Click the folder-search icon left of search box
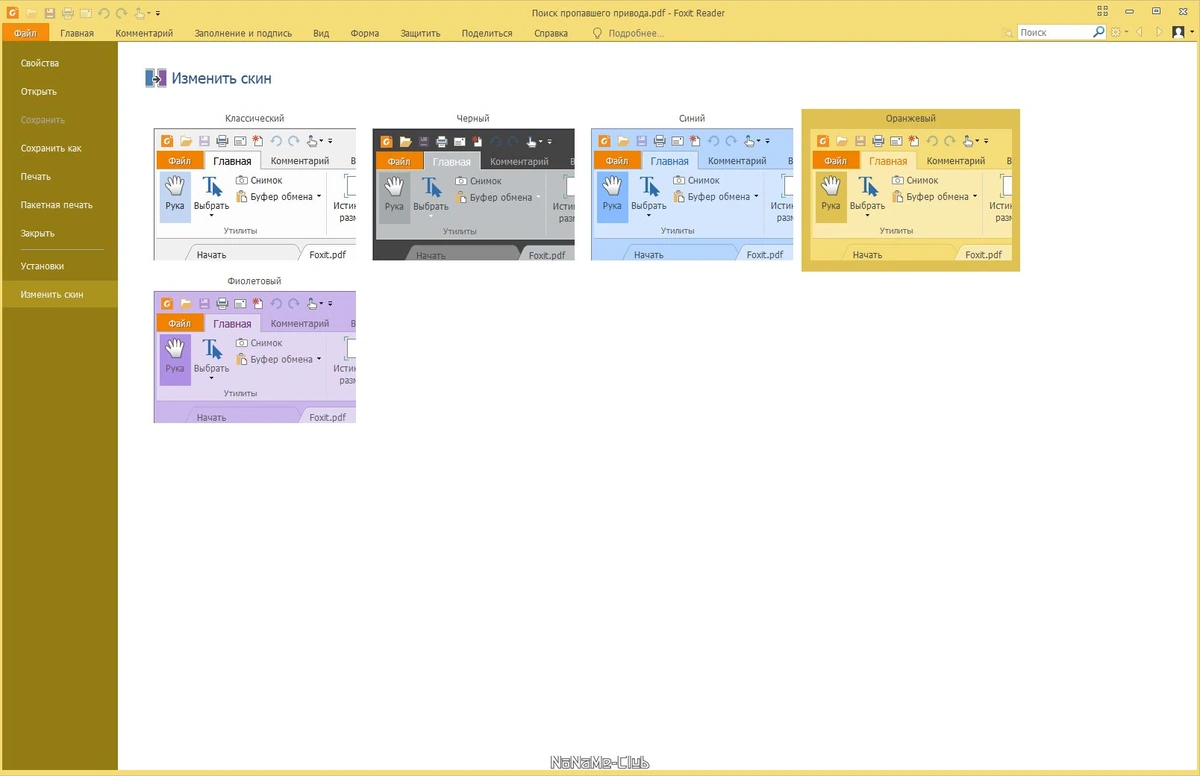Screen dimensions: 1200x776 (x=1008, y=33)
